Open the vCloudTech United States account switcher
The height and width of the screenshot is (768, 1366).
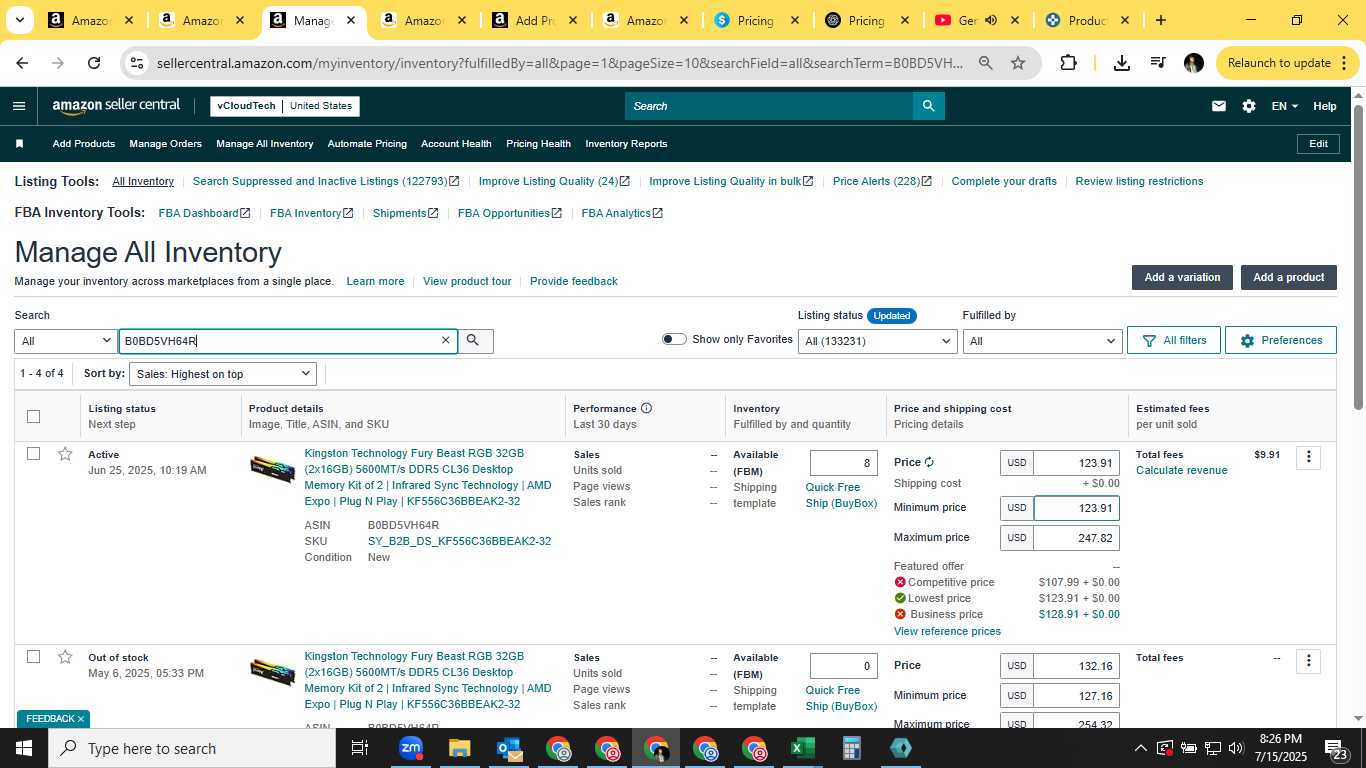click(x=285, y=106)
